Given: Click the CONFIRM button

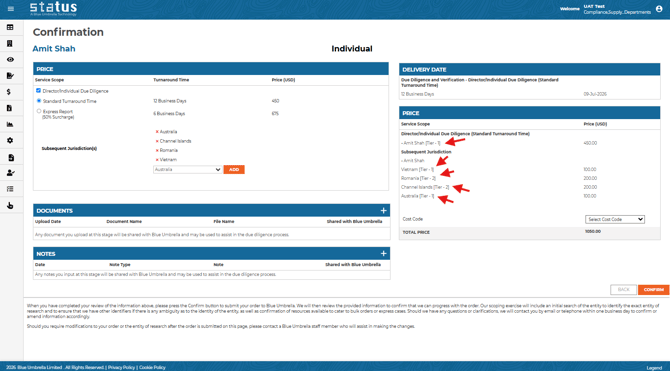Looking at the screenshot, I should point(653,290).
